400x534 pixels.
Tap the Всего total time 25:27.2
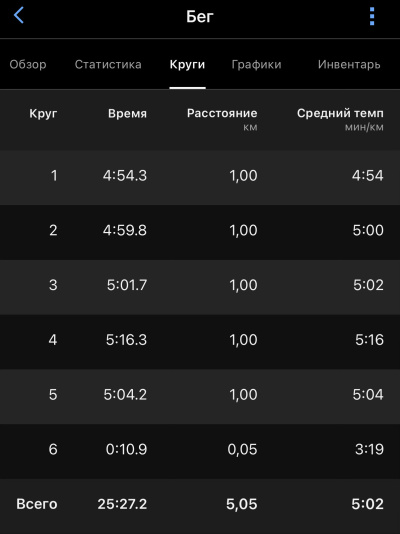(122, 504)
